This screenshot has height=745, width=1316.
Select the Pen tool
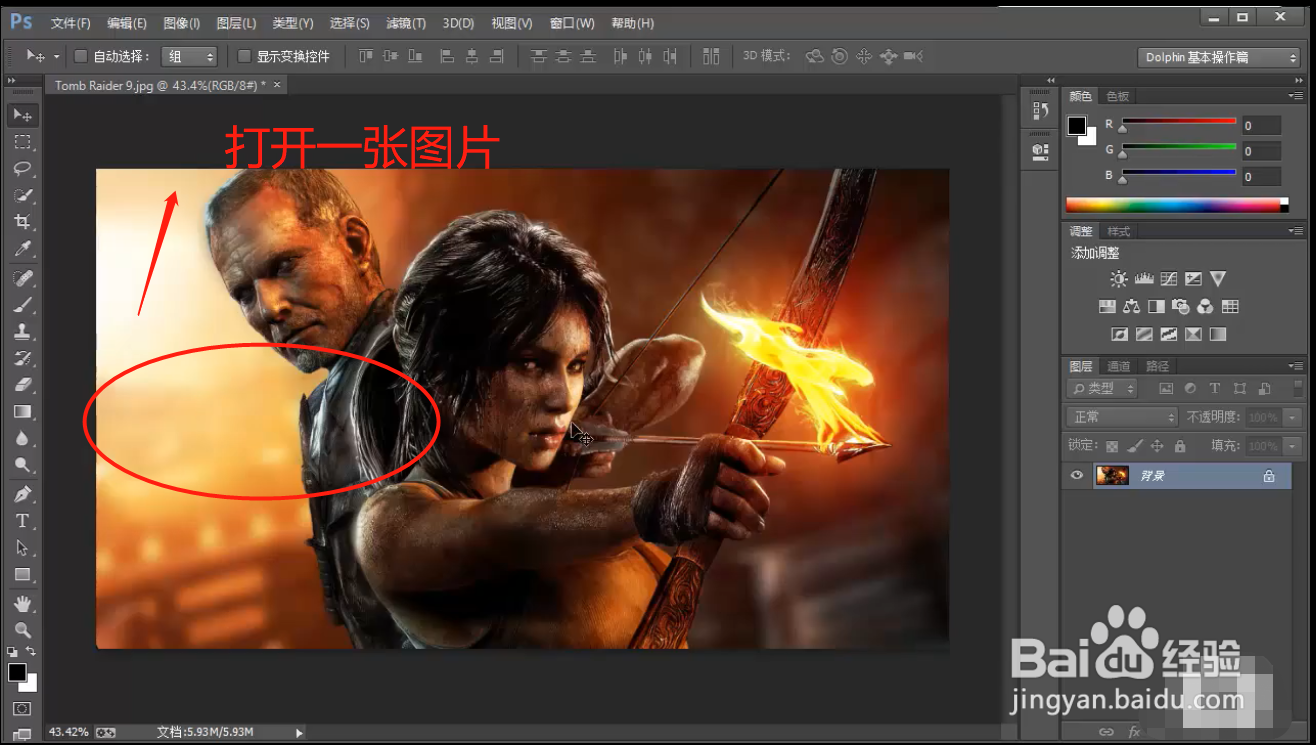coord(22,494)
